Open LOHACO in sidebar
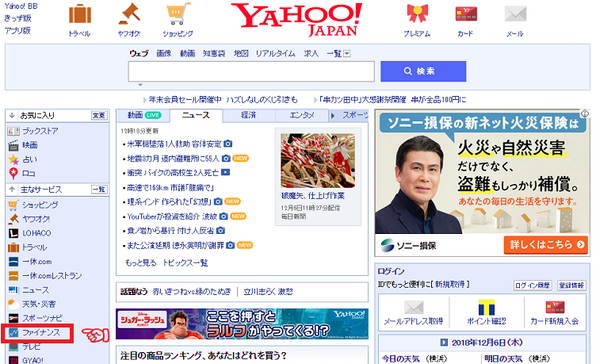 tap(36, 233)
